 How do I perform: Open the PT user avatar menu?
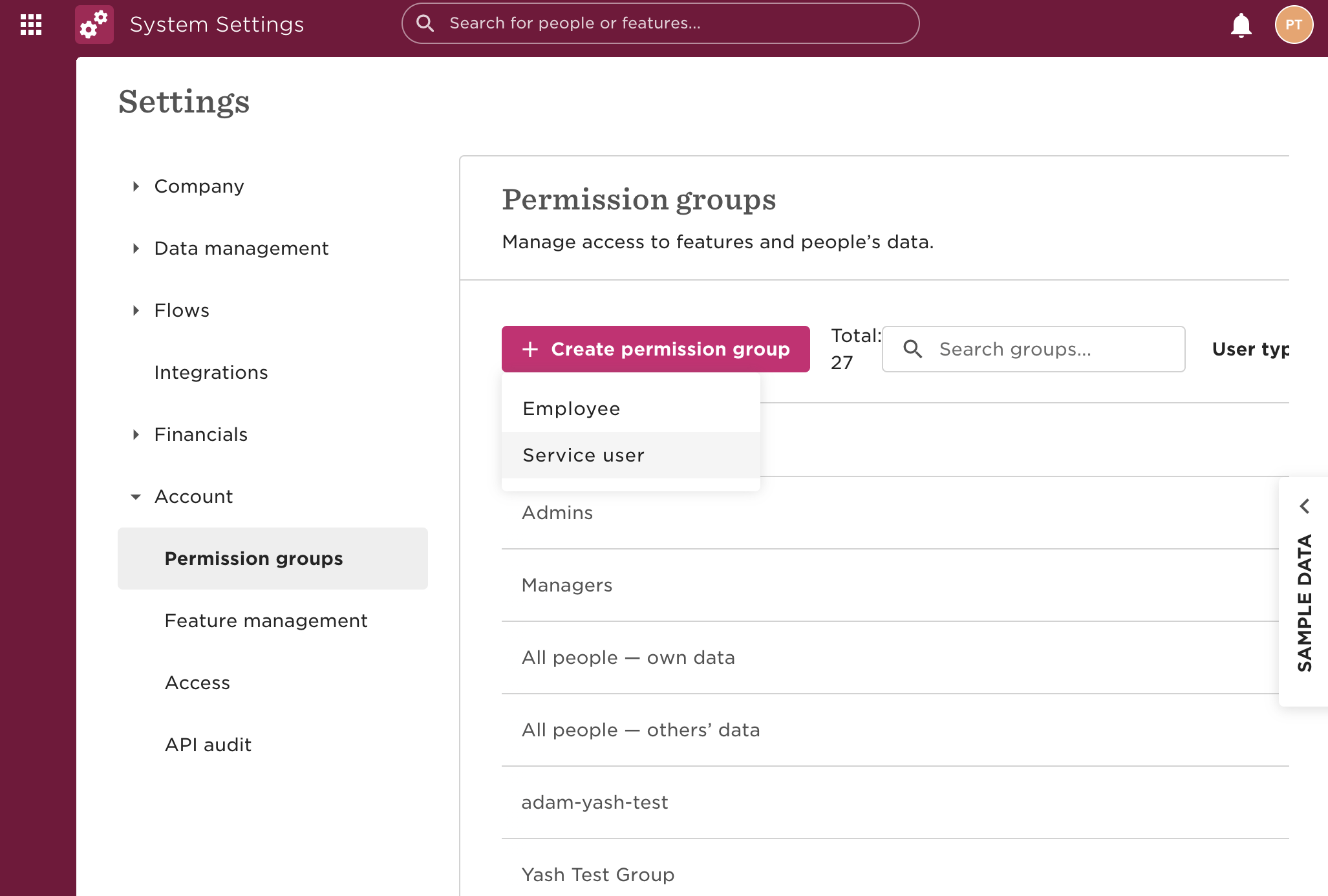pyautogui.click(x=1293, y=25)
